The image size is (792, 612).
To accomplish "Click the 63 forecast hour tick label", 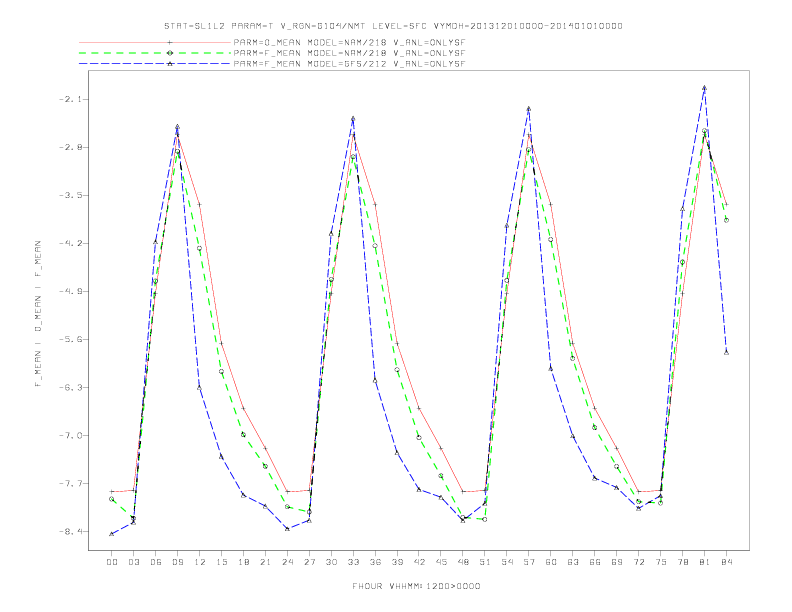I will (x=573, y=562).
